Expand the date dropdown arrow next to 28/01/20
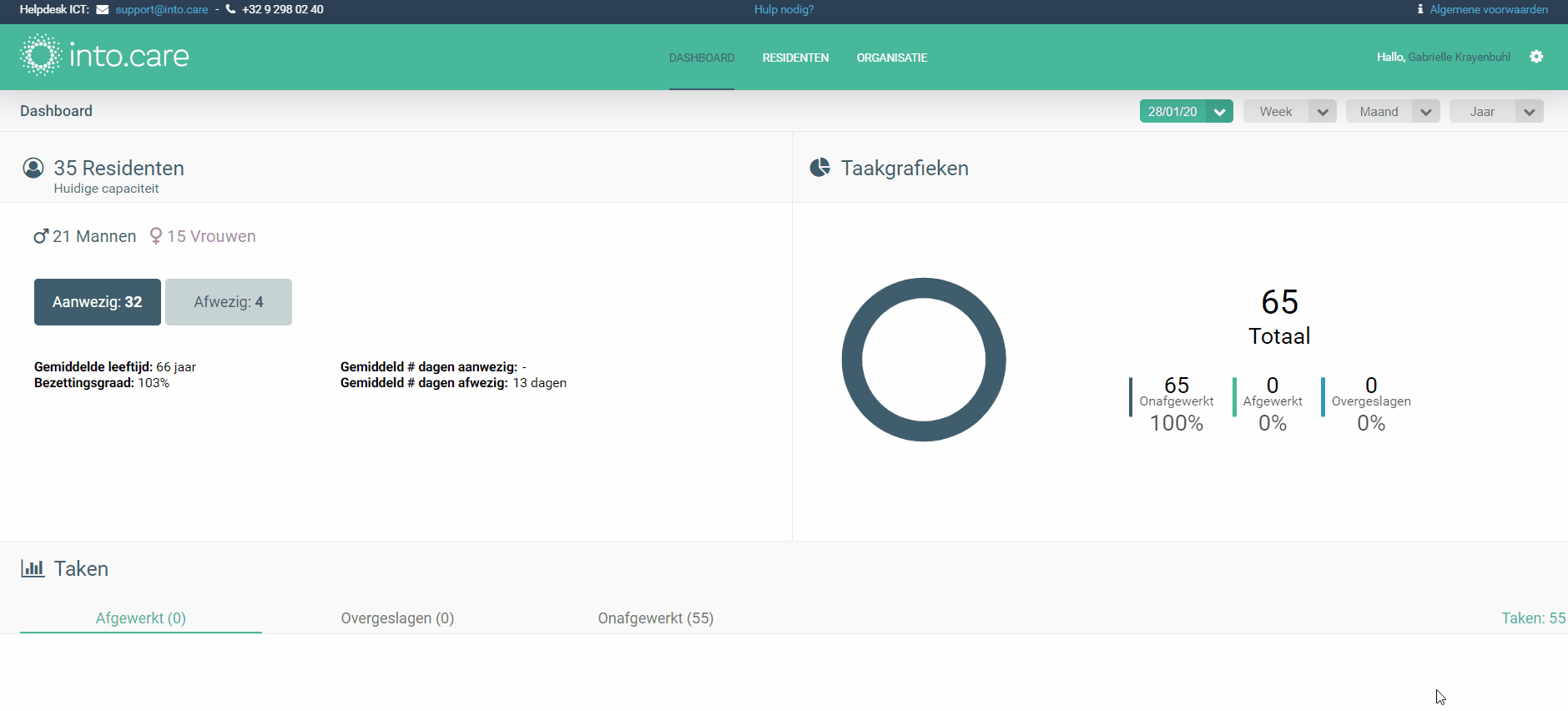Image resolution: width=1568 pixels, height=711 pixels. 1219,112
